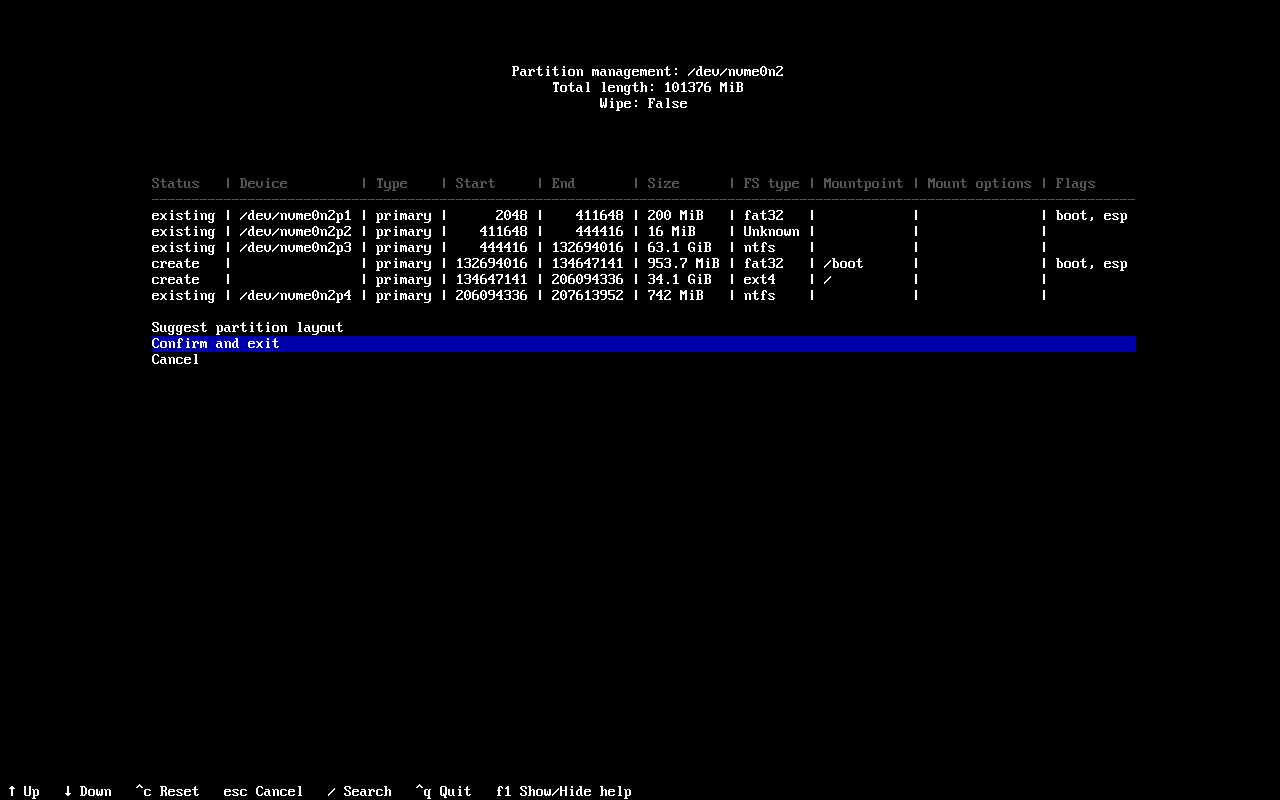Image resolution: width=1280 pixels, height=800 pixels.
Task: Choose Confirm and exit
Action: click(x=643, y=344)
